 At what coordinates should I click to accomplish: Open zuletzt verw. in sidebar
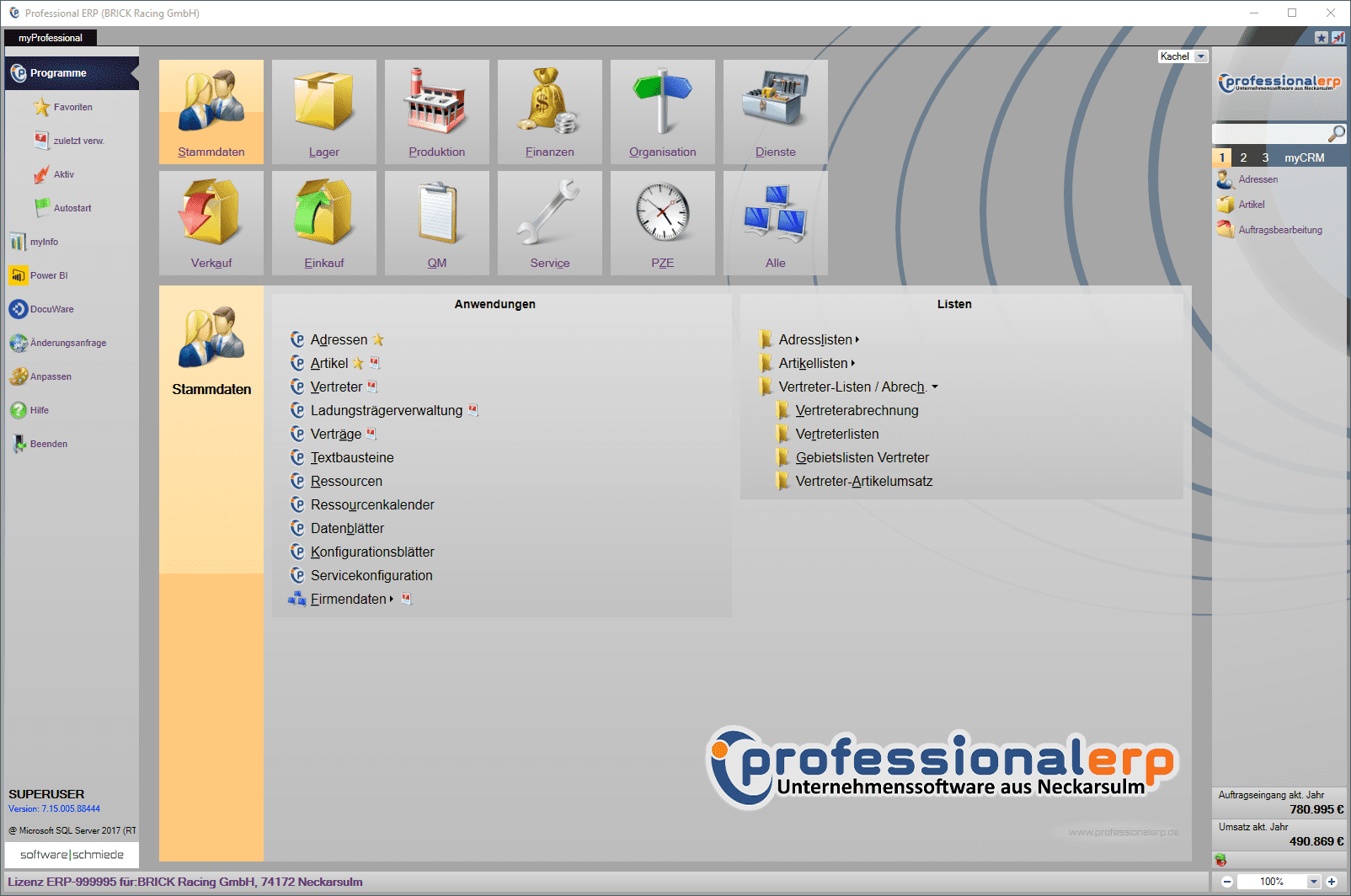69,141
